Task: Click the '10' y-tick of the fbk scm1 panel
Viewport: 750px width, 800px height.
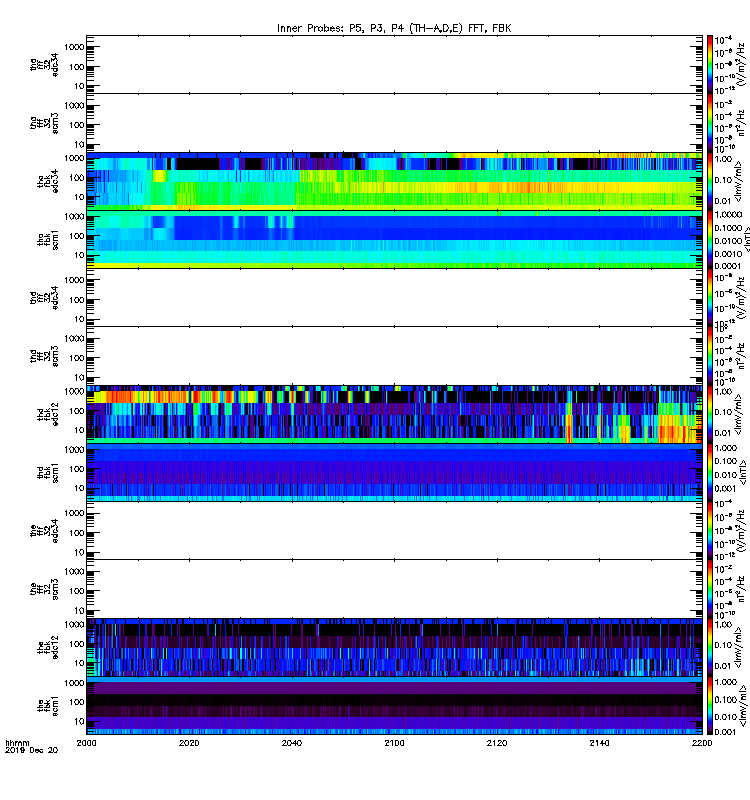Action: 80,721
